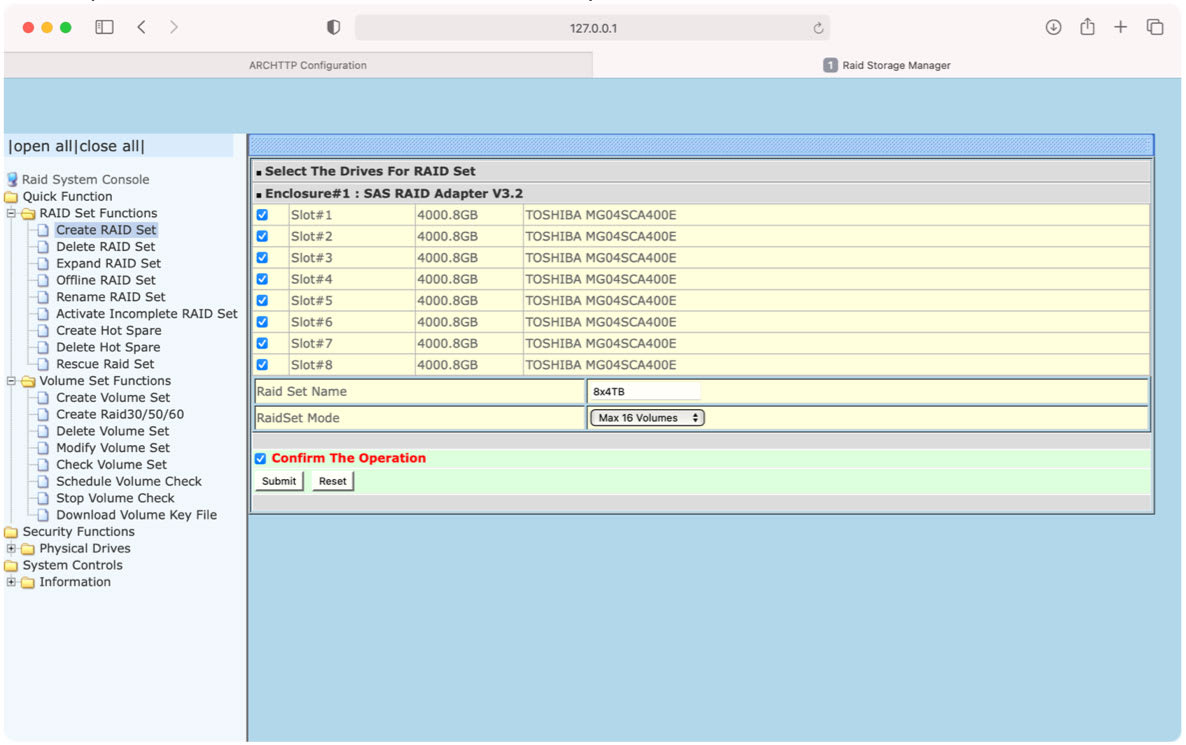Click the Submit button

coord(278,480)
